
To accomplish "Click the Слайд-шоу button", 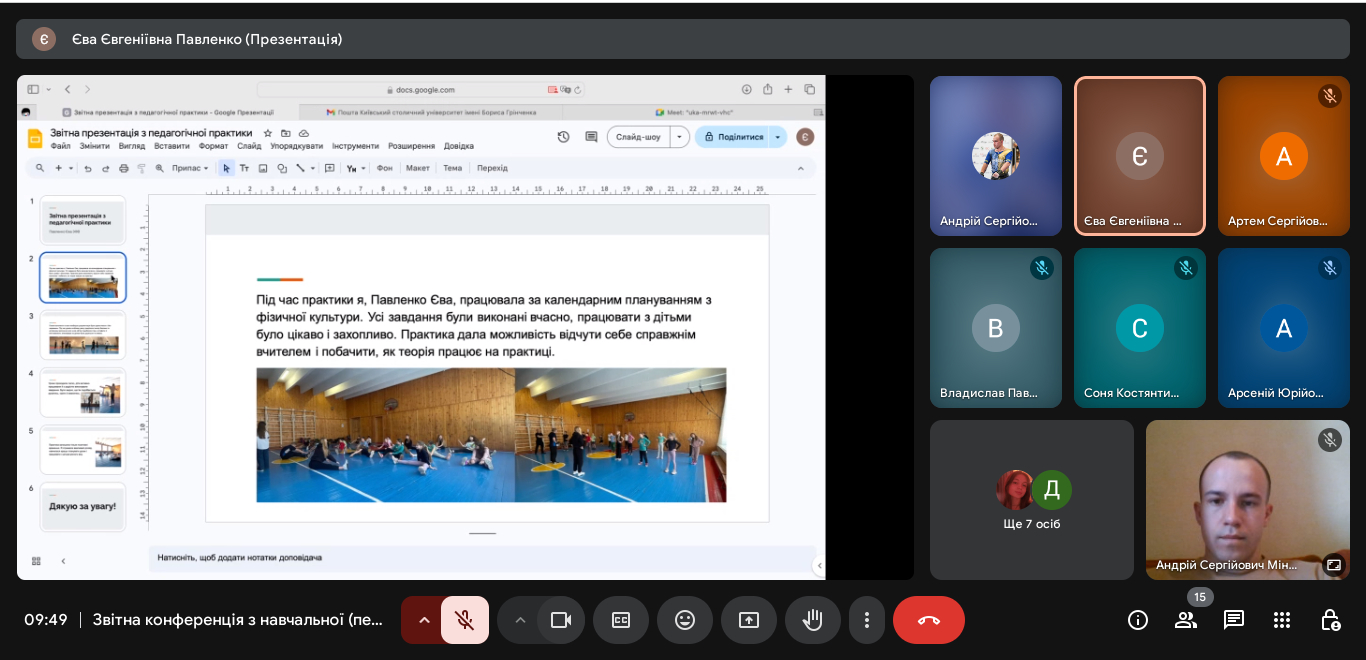I will [638, 137].
